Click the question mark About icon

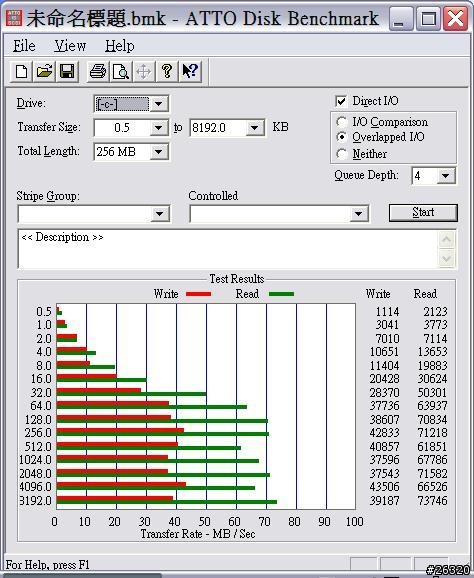coord(167,71)
